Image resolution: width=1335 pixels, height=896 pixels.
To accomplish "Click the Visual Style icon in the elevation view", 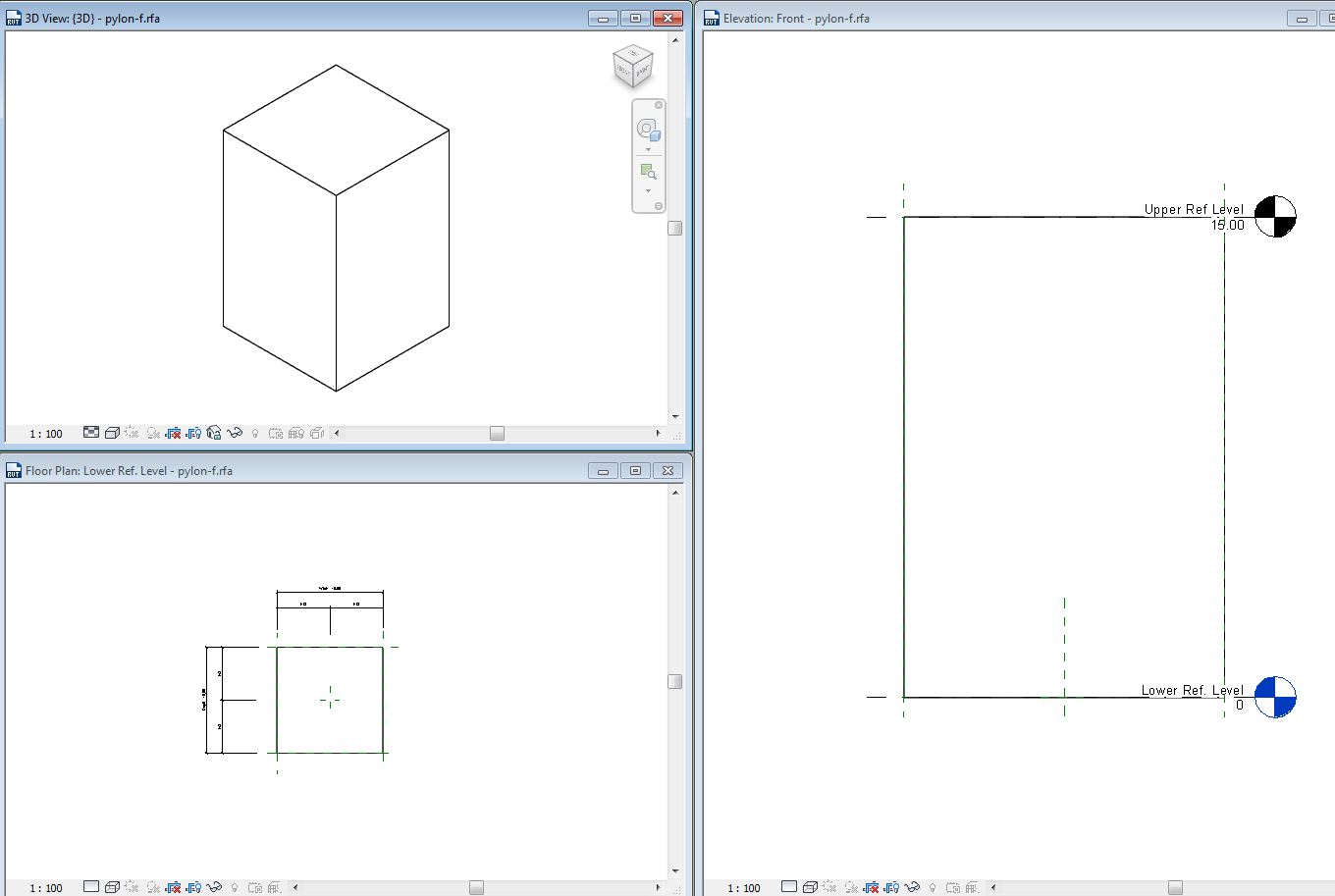I will click(809, 887).
